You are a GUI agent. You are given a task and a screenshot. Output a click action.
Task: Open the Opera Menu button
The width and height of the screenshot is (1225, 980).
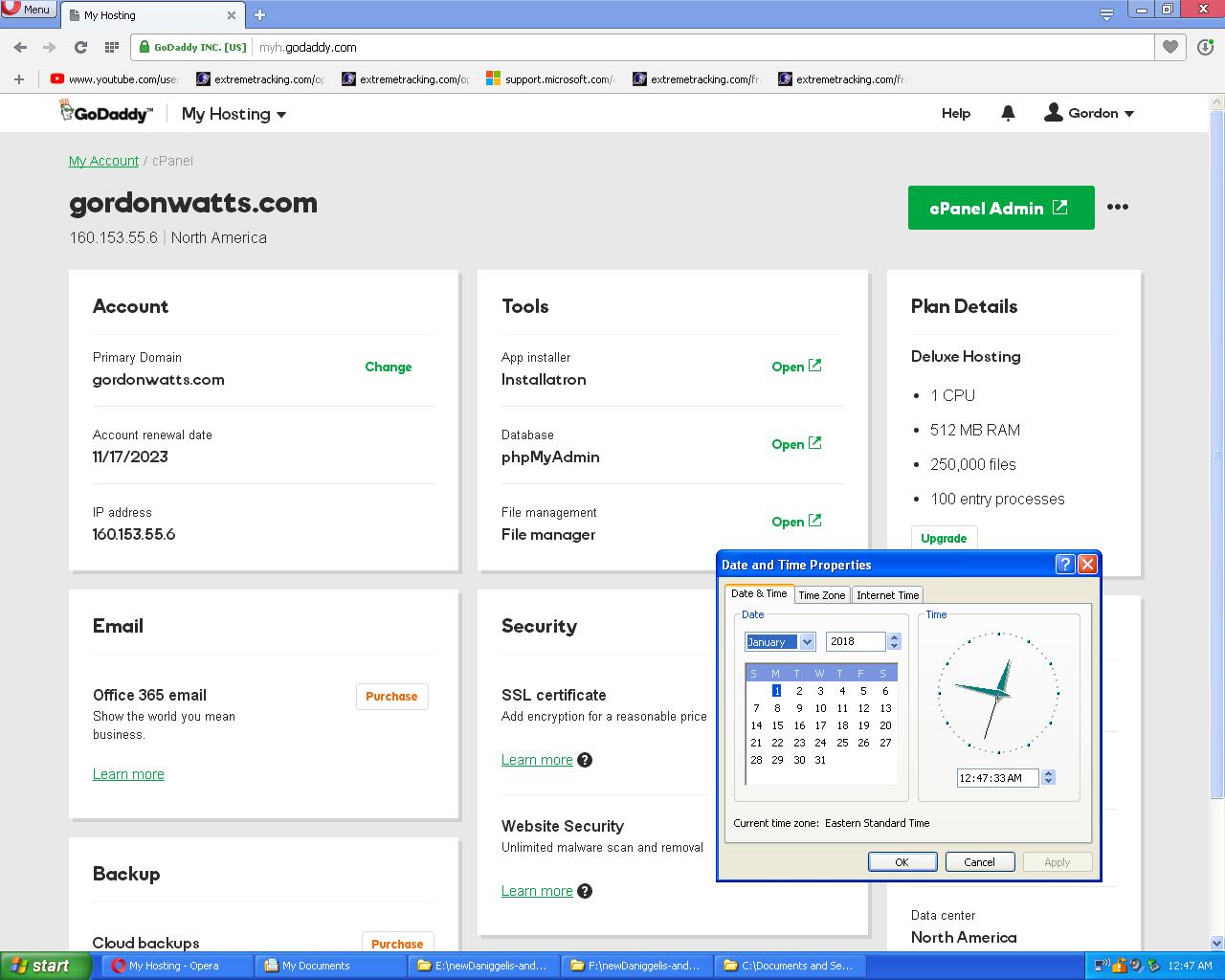28,9
